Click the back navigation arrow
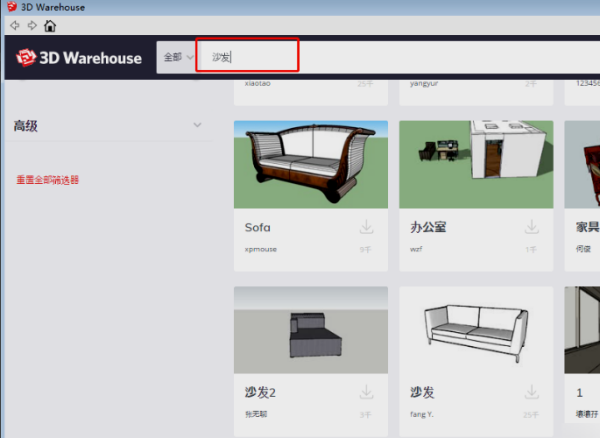Screen dimensions: 600x438 click(14, 26)
